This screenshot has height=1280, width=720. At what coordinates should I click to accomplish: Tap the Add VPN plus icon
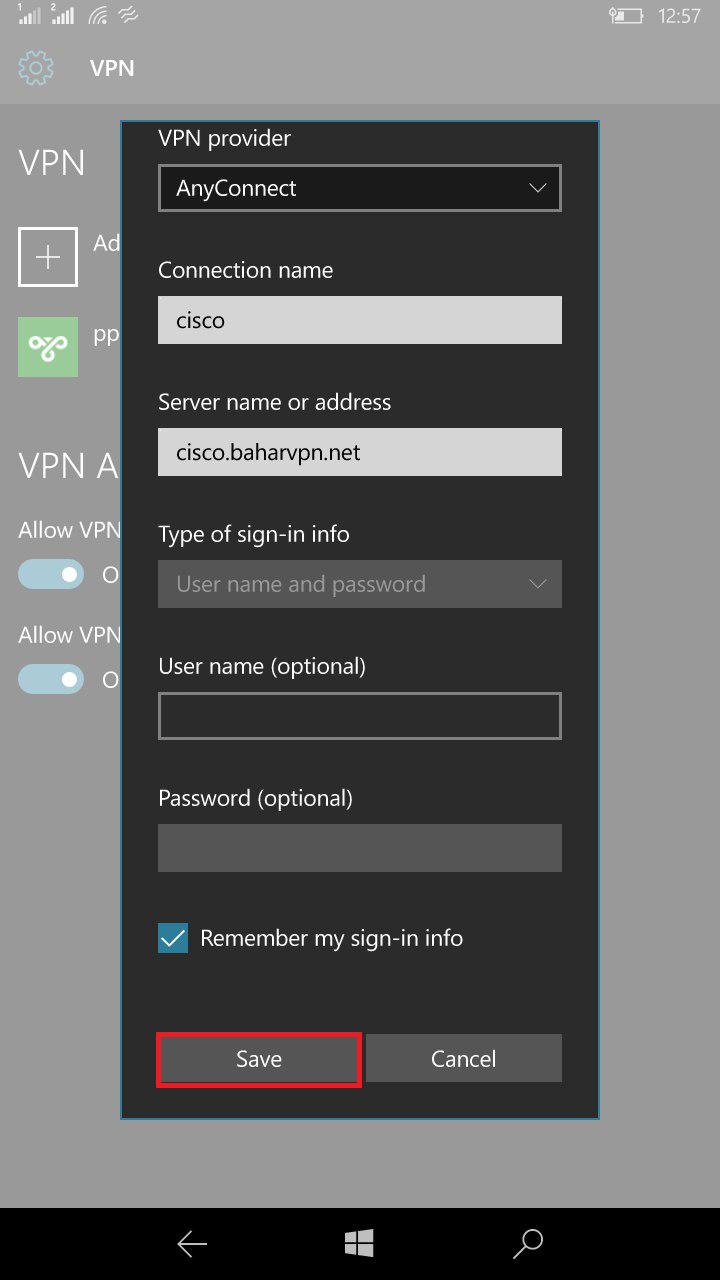pyautogui.click(x=48, y=257)
